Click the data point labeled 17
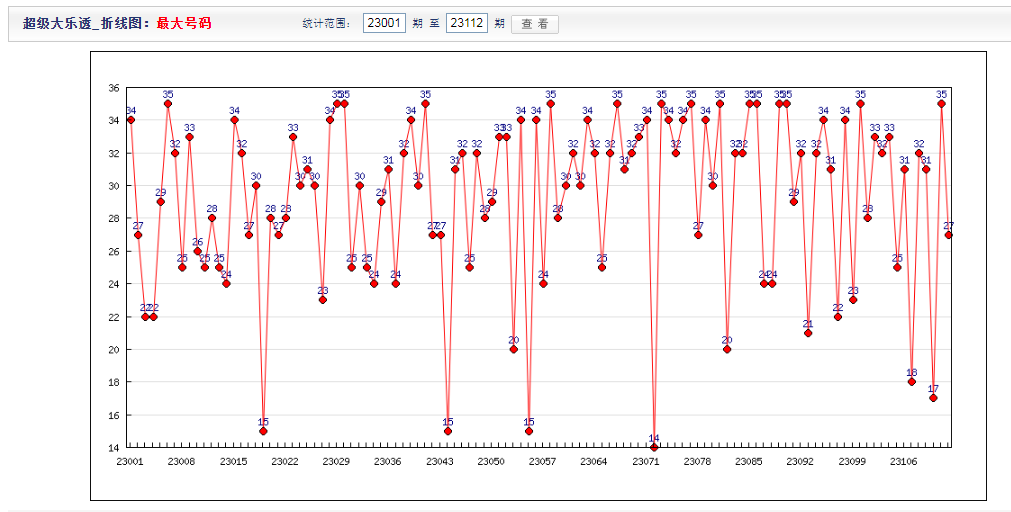The image size is (1011, 512). 933,398
